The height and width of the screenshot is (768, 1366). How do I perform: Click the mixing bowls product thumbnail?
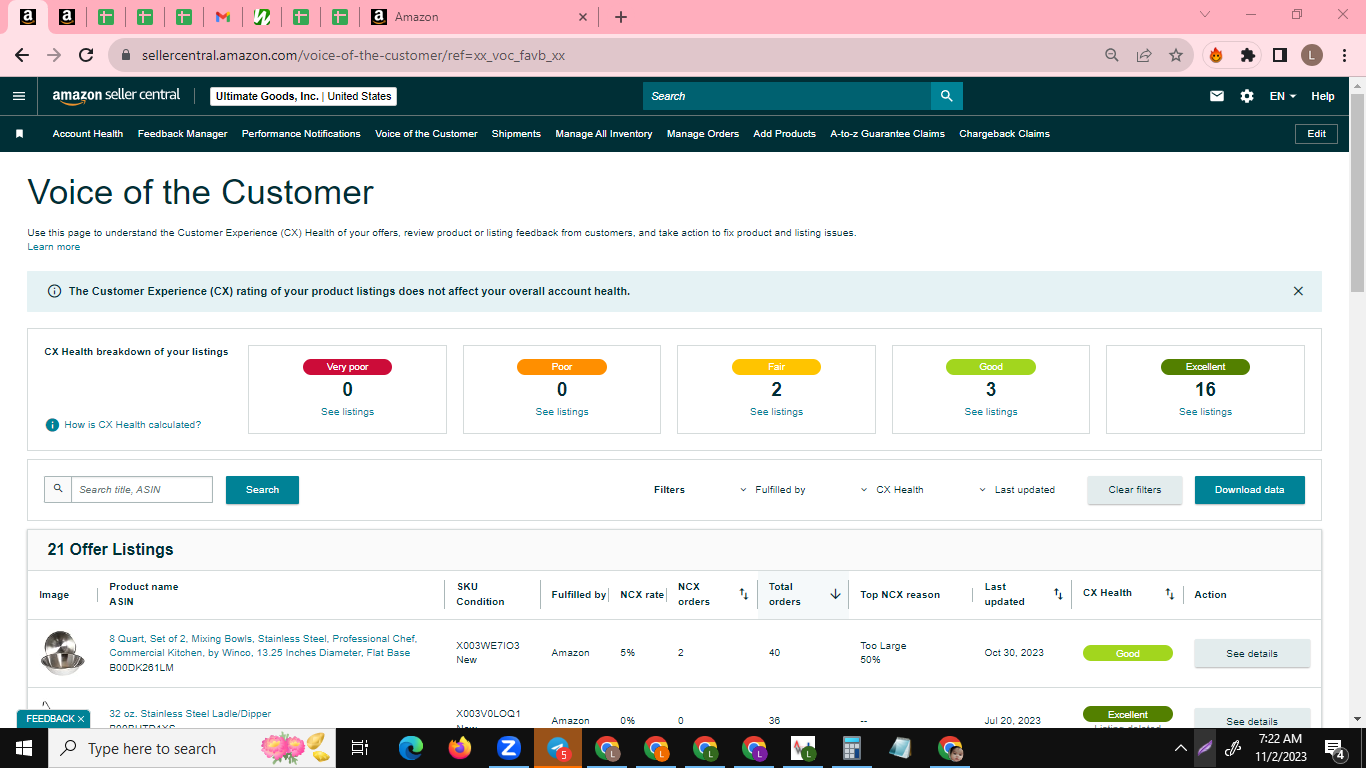point(63,653)
